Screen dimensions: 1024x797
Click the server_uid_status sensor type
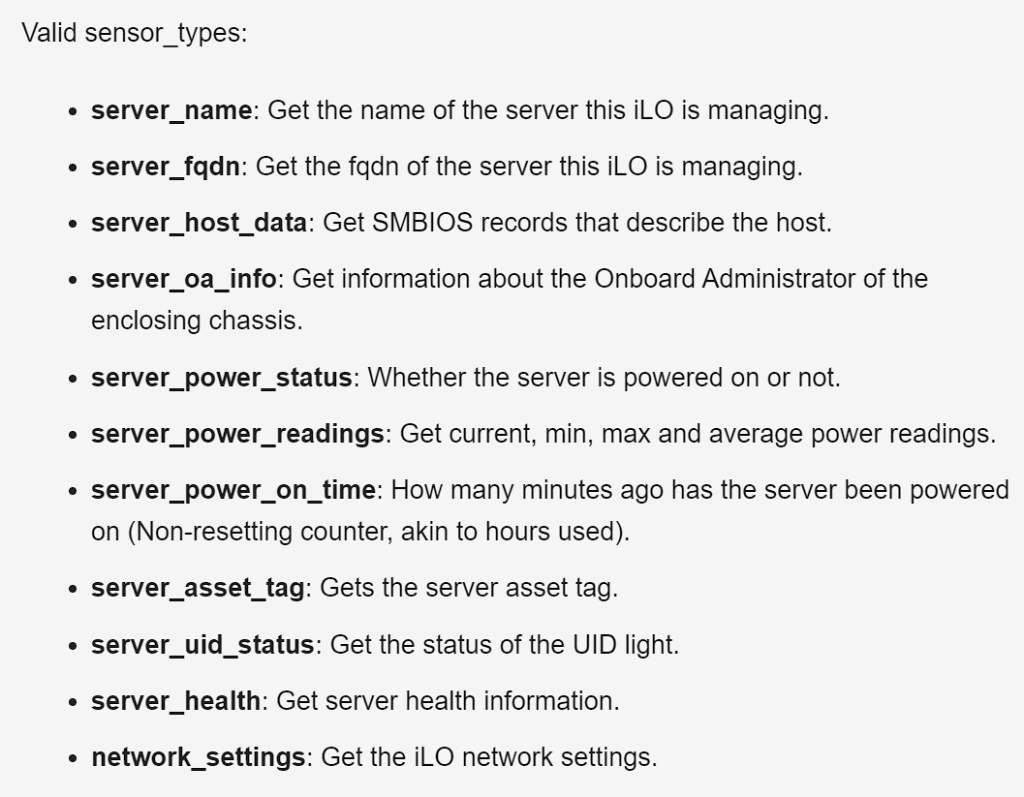(202, 645)
